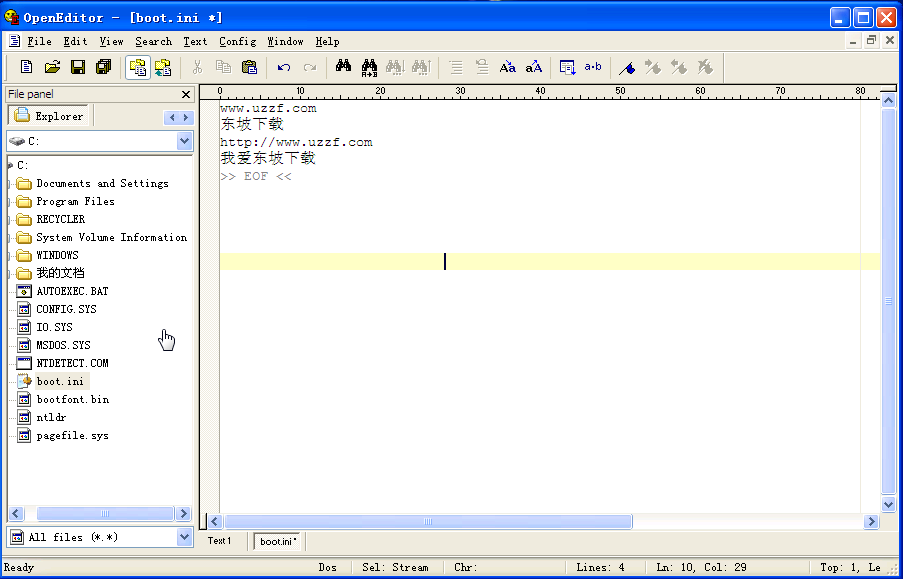Click the copy icon in toolbar
Screen dimensions: 903x579
coord(223,67)
